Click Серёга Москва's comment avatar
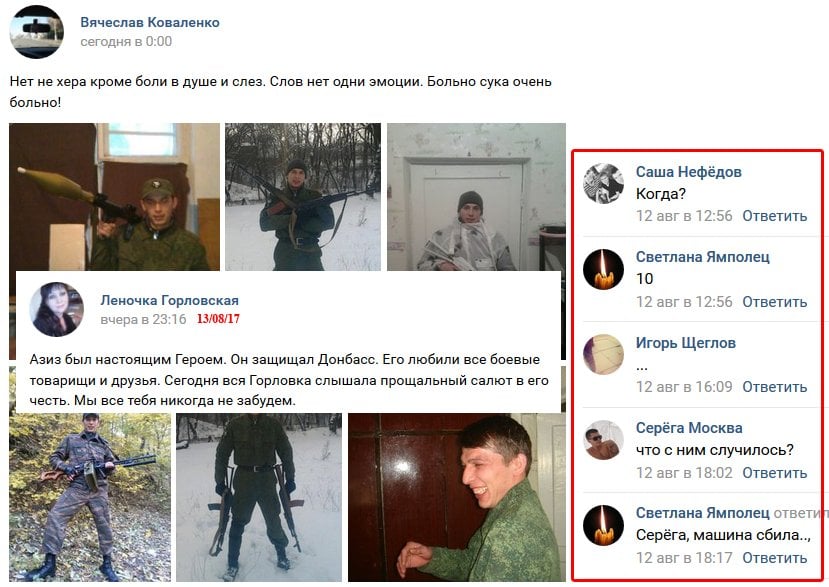829x587 pixels. tap(603, 440)
